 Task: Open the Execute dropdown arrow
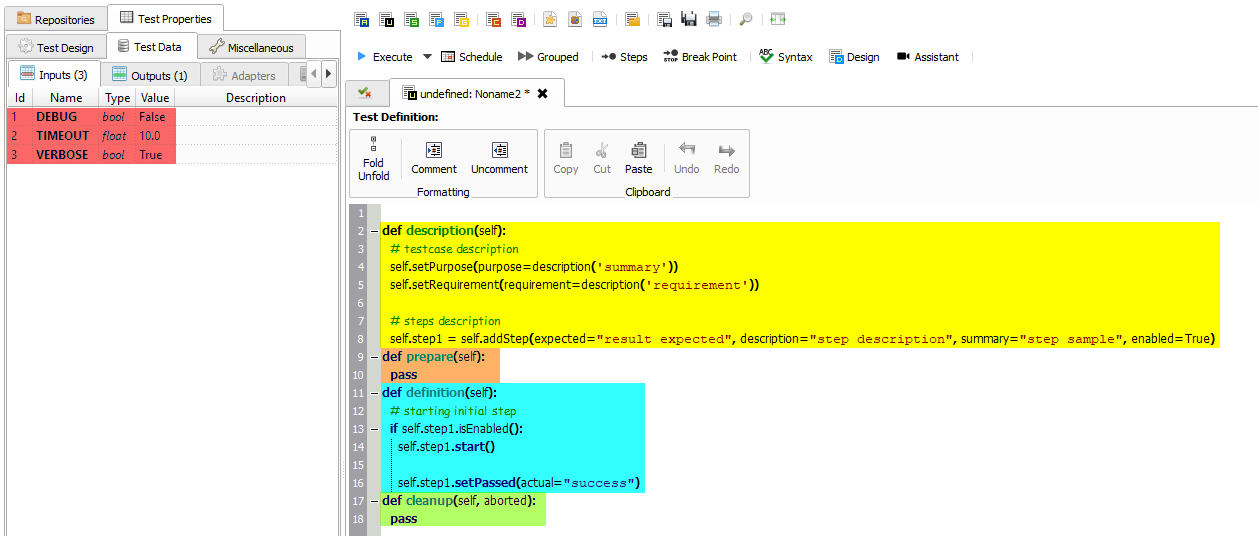(427, 57)
